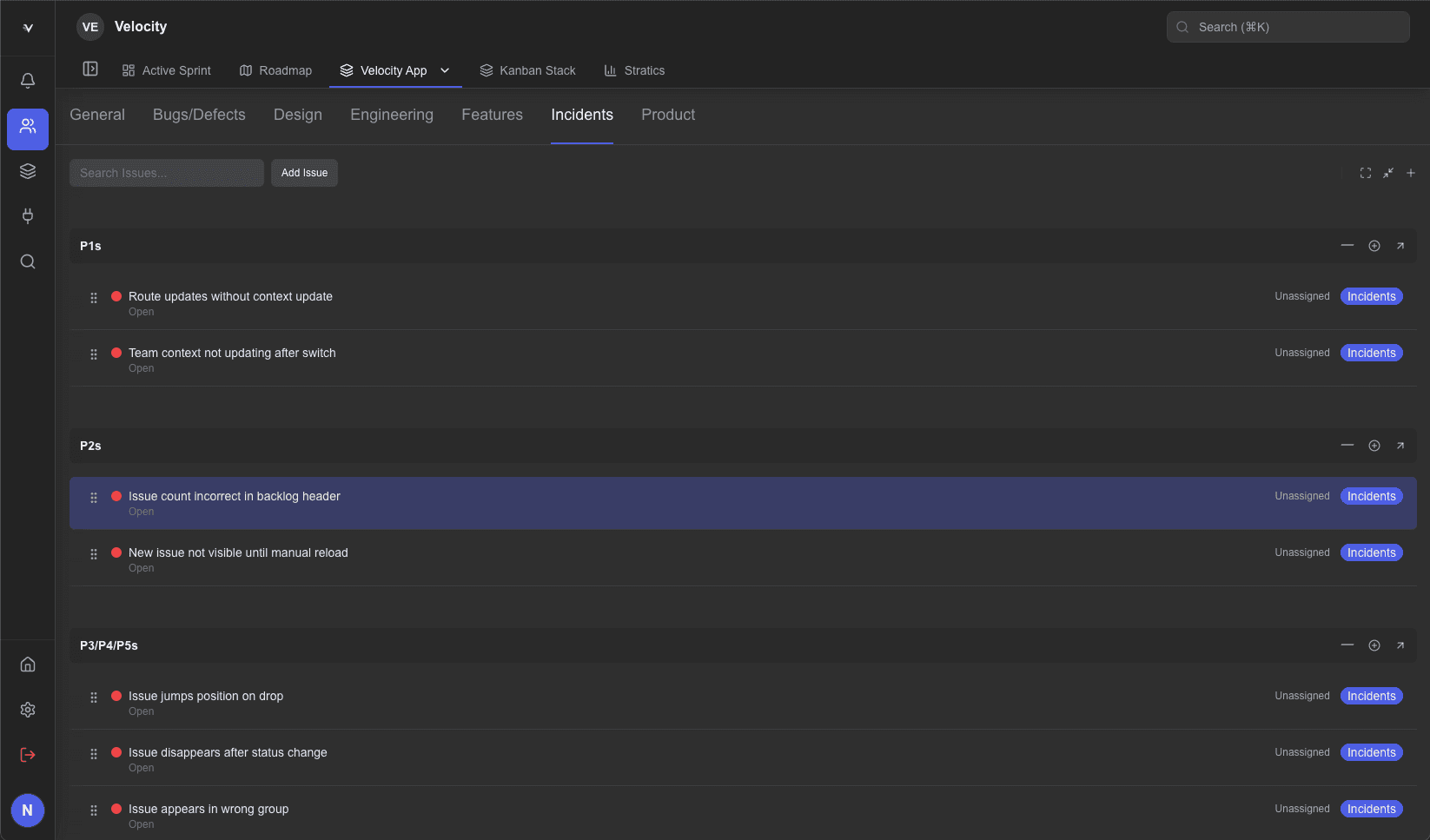The image size is (1430, 840).
Task: Click the Search Issues input field
Action: tap(167, 173)
